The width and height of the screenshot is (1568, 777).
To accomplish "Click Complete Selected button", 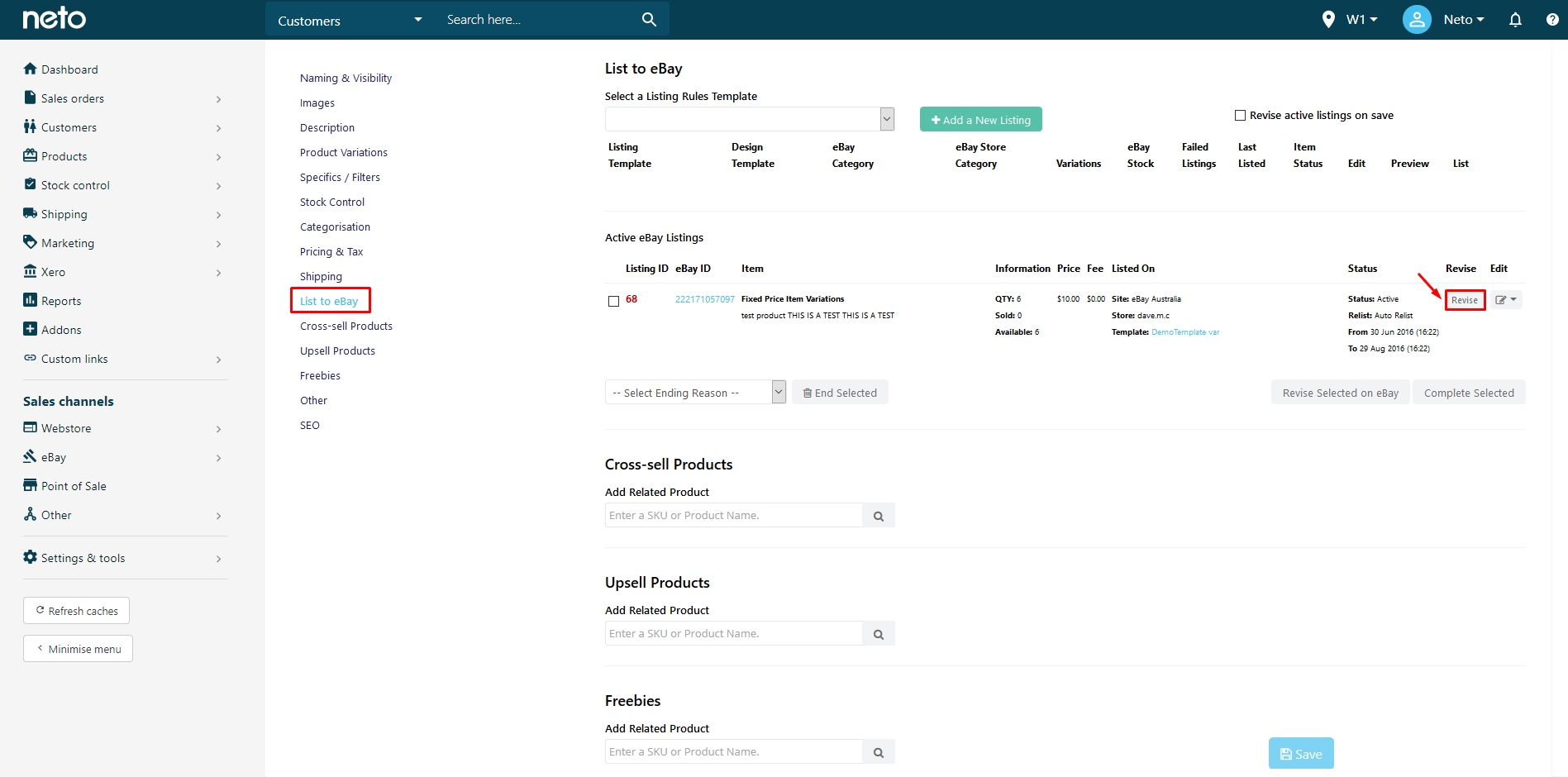I will click(x=1469, y=393).
